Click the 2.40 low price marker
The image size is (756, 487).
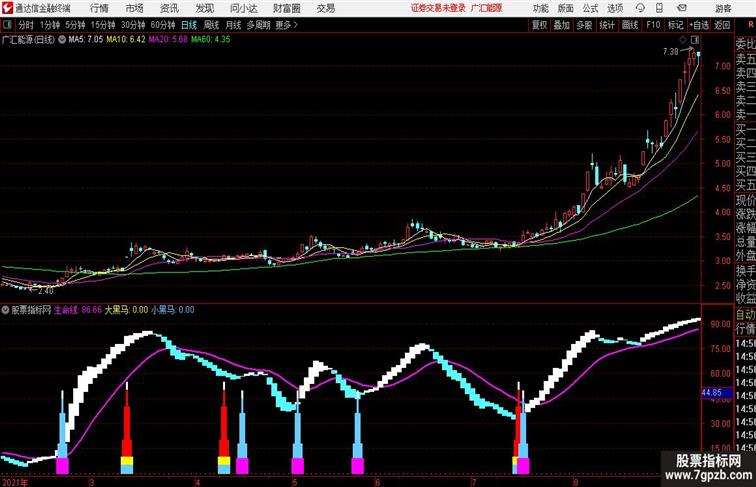tap(46, 291)
